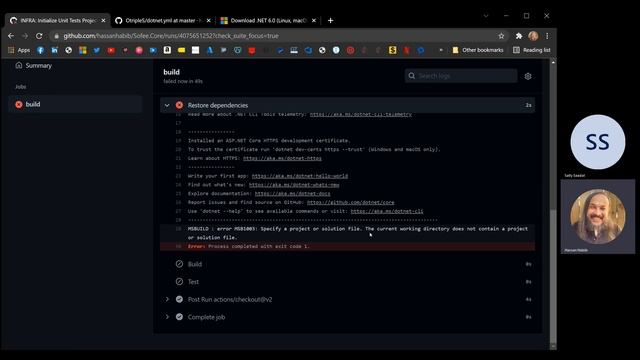The height and width of the screenshot is (360, 640).
Task: Click the Apps grid shortcut
Action: 19,50
